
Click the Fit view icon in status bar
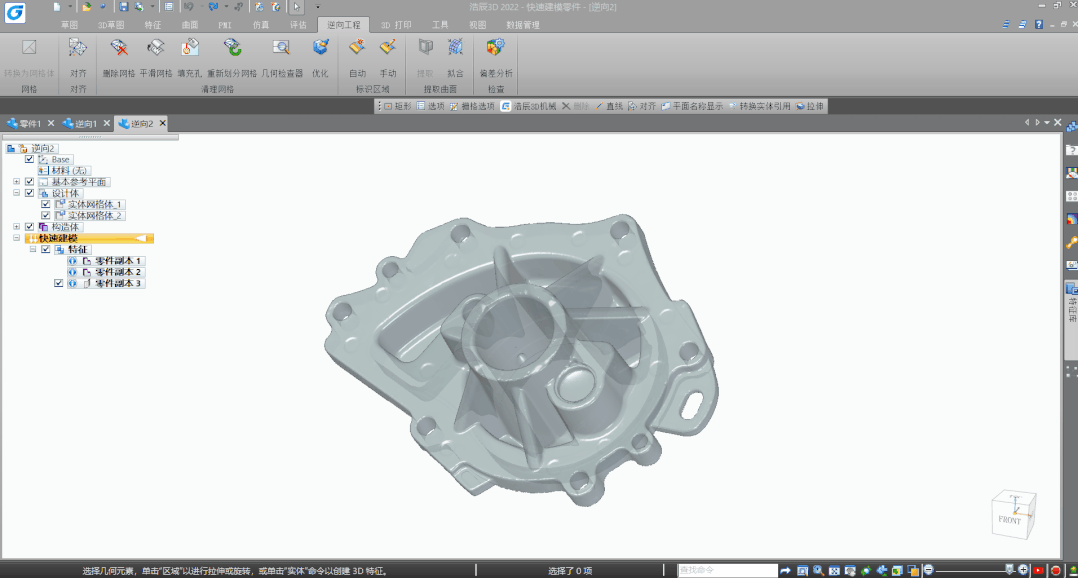point(834,570)
